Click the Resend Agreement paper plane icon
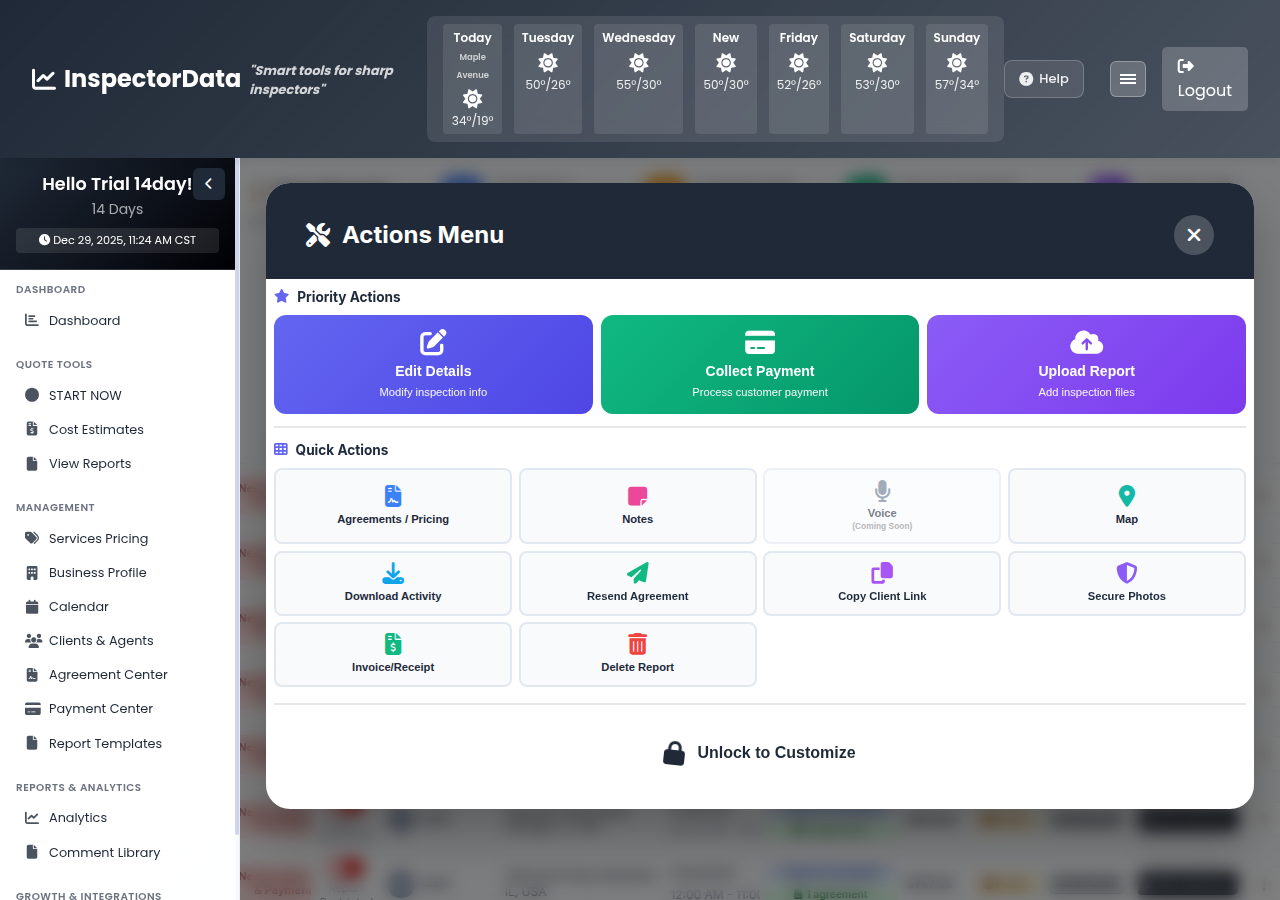1280x900 pixels. (637, 572)
